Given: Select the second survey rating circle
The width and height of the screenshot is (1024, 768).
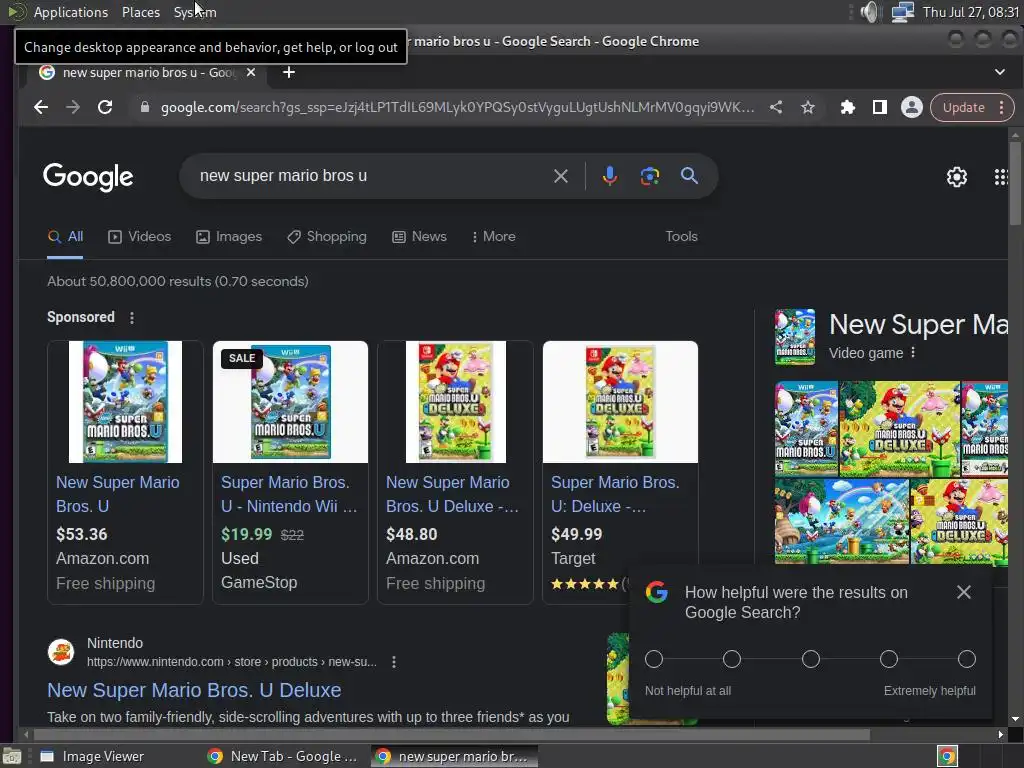Looking at the screenshot, I should (x=732, y=659).
